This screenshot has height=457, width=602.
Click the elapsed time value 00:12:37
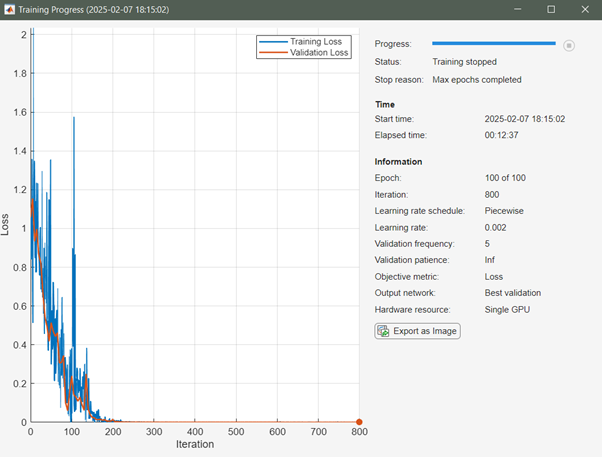click(x=501, y=135)
